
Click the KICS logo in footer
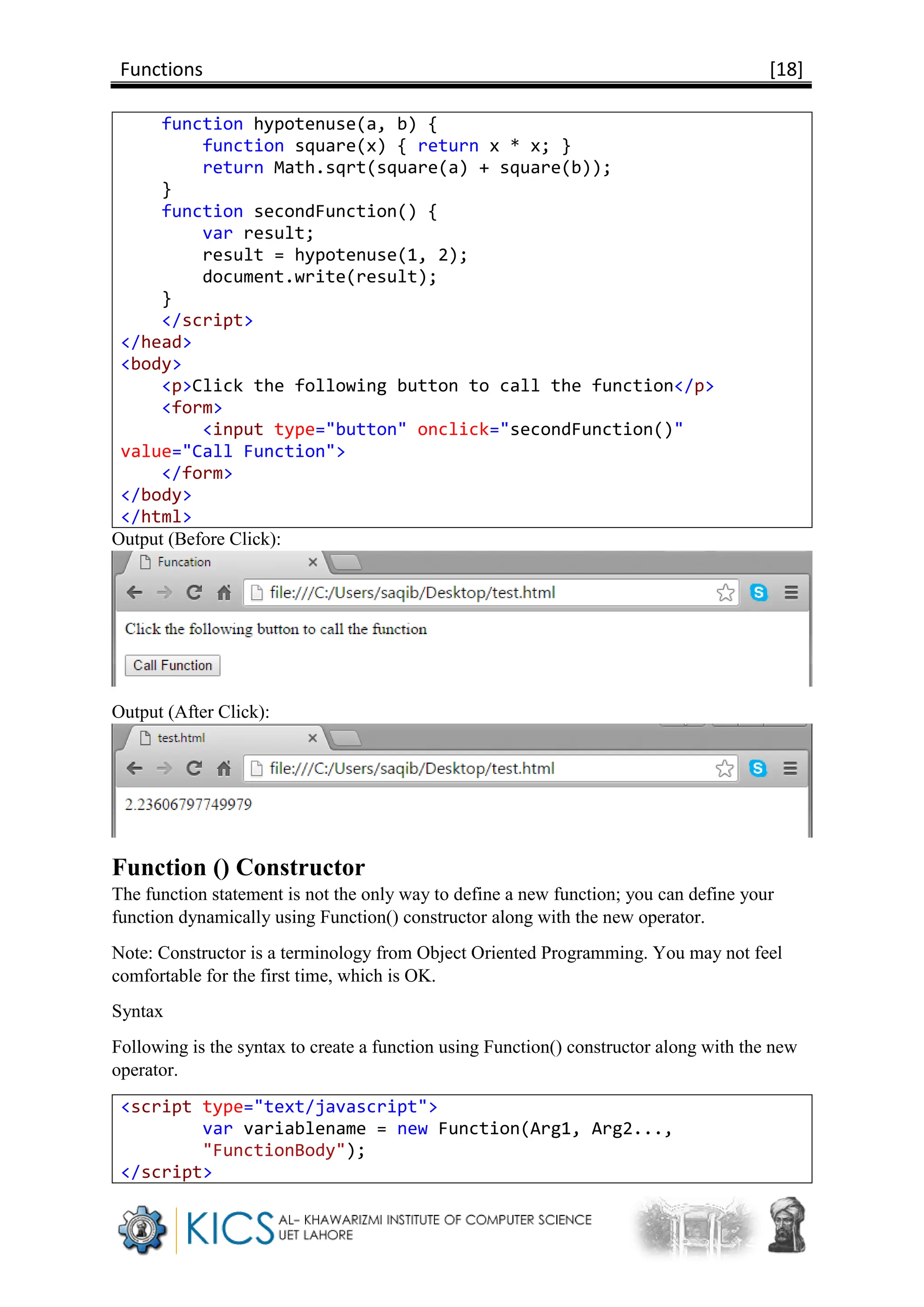(229, 1228)
